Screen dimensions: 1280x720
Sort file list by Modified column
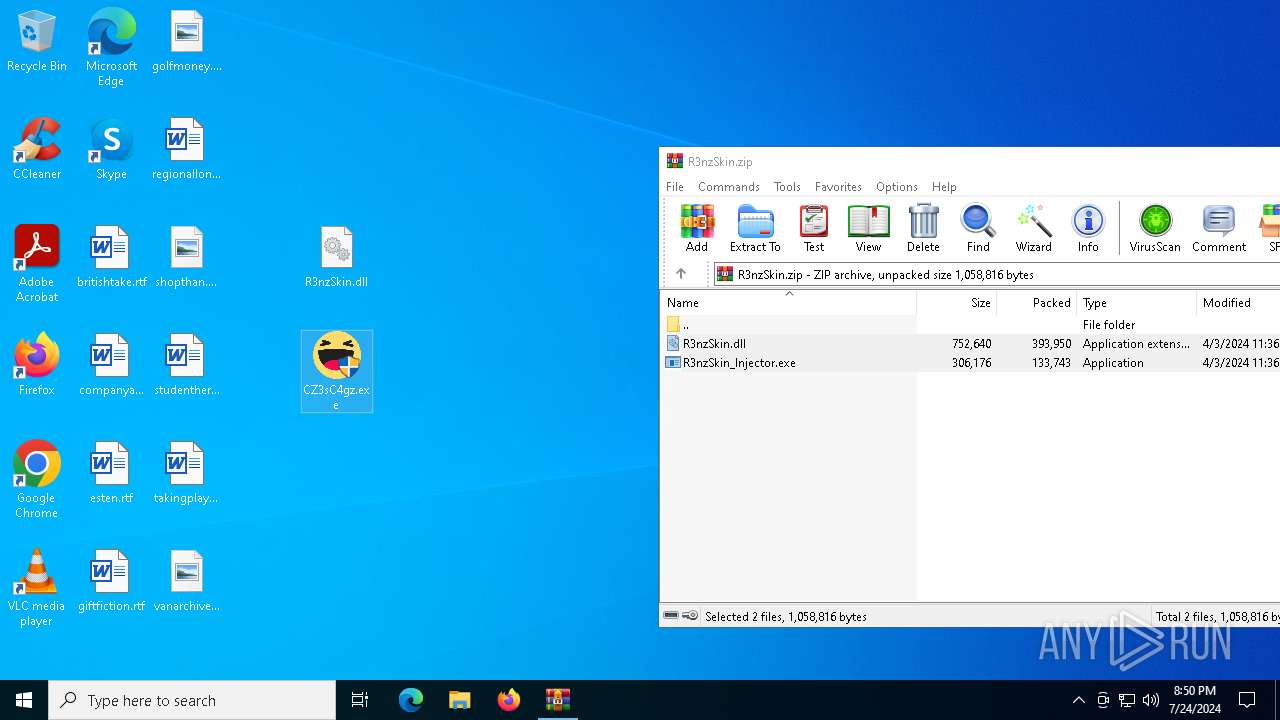coord(1238,303)
